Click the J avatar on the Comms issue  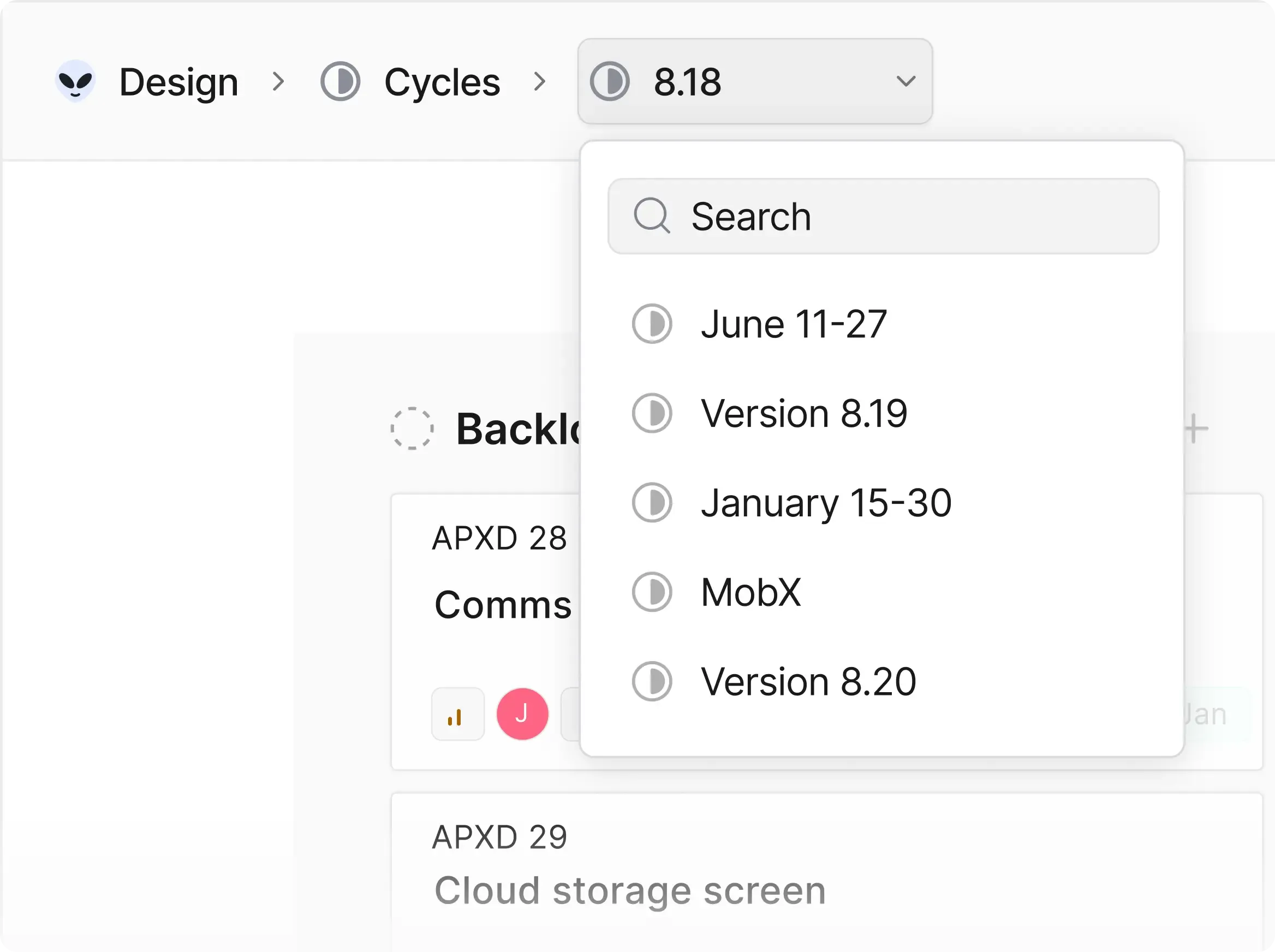(x=522, y=713)
